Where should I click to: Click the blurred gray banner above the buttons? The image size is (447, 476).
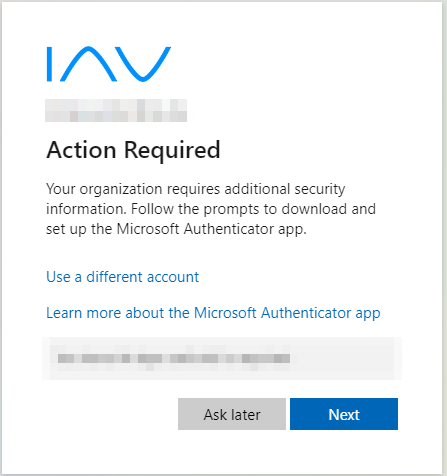click(x=222, y=358)
